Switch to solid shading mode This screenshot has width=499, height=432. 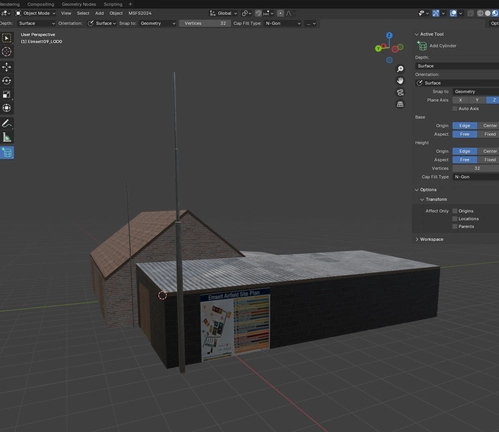488,13
